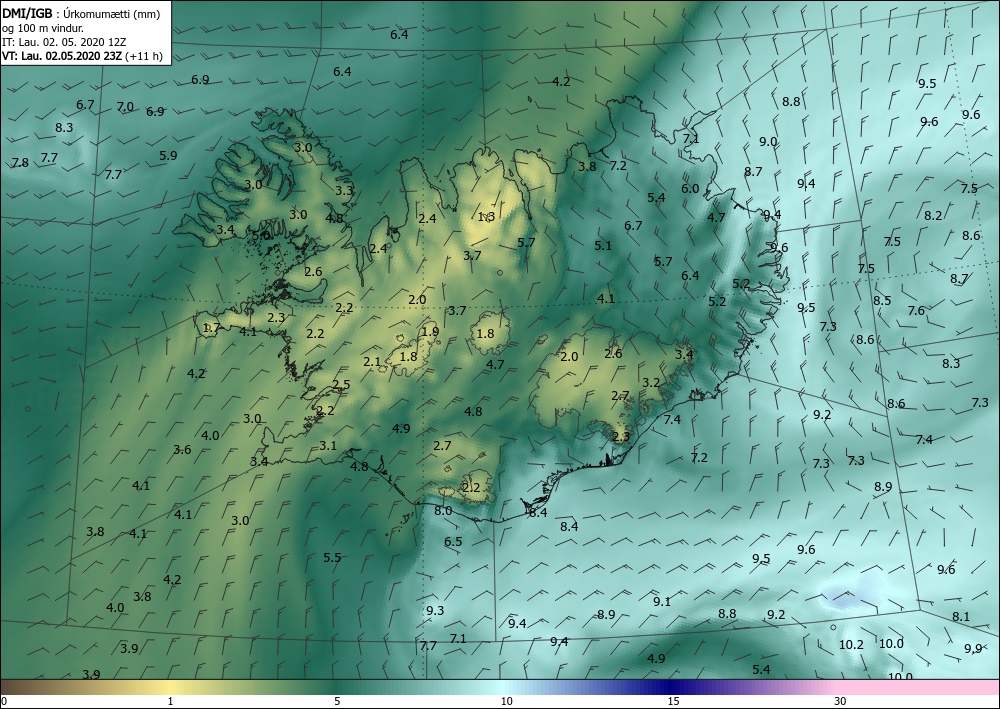Click the 2.5 value on the map
The height and width of the screenshot is (709, 1000).
(341, 384)
